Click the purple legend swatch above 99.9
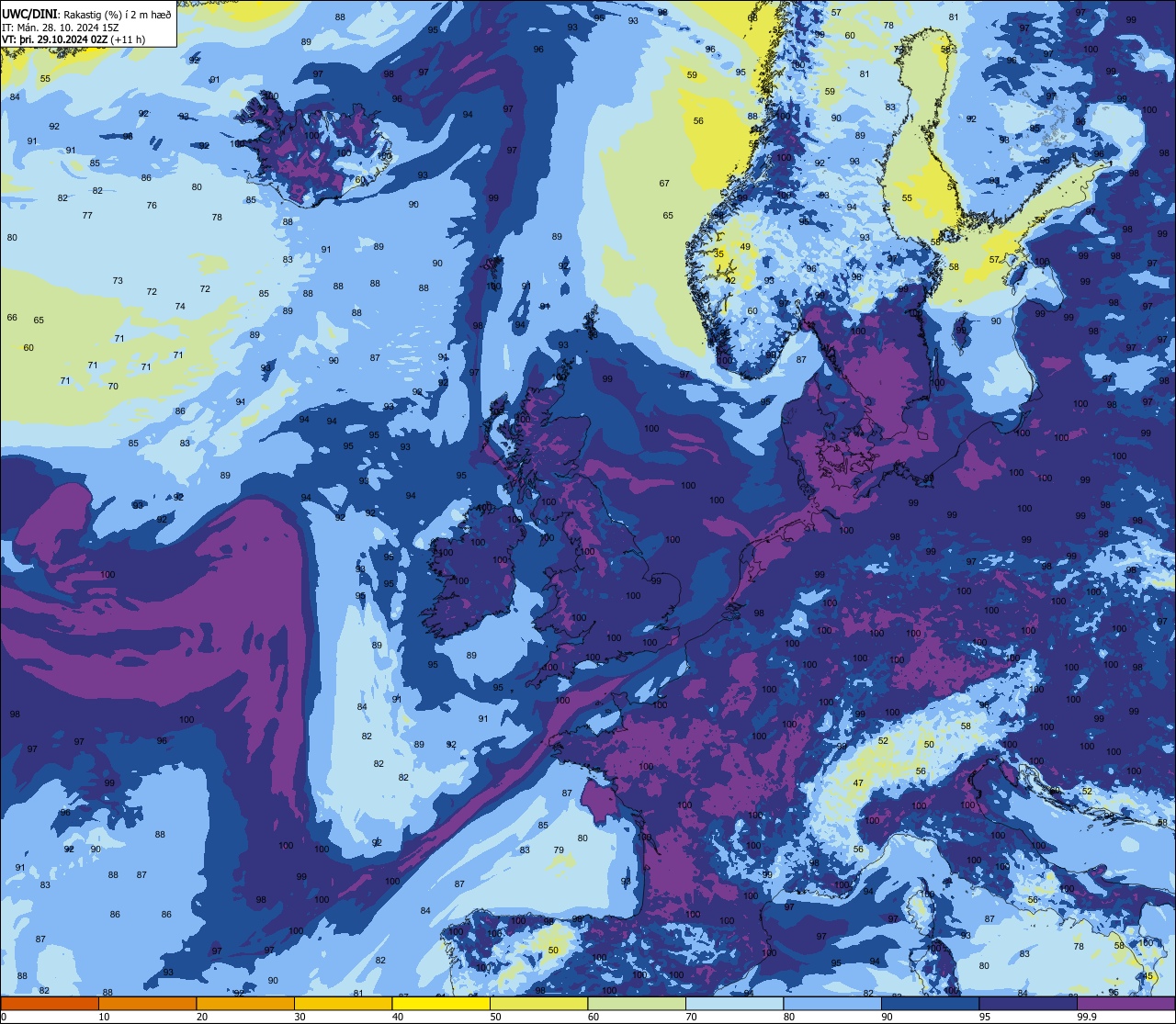The width and height of the screenshot is (1176, 1024). pyautogui.click(x=1126, y=1003)
